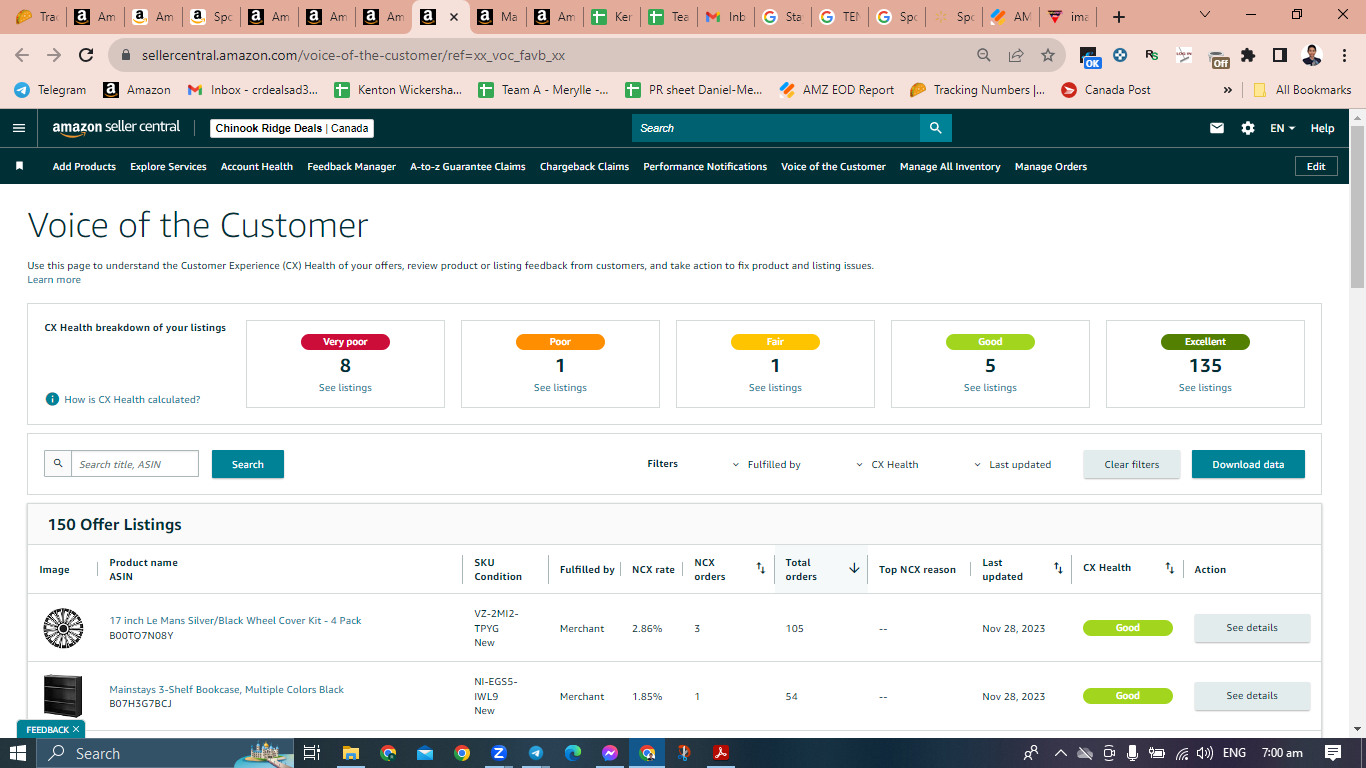
Task: Open Task View on the taskbar
Action: pos(311,753)
